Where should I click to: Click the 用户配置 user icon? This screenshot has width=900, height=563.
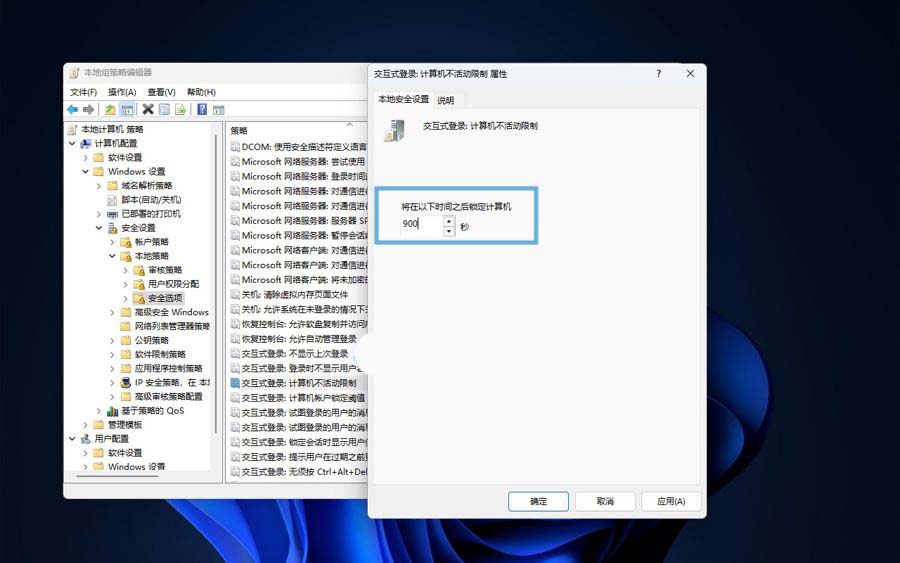[86, 438]
